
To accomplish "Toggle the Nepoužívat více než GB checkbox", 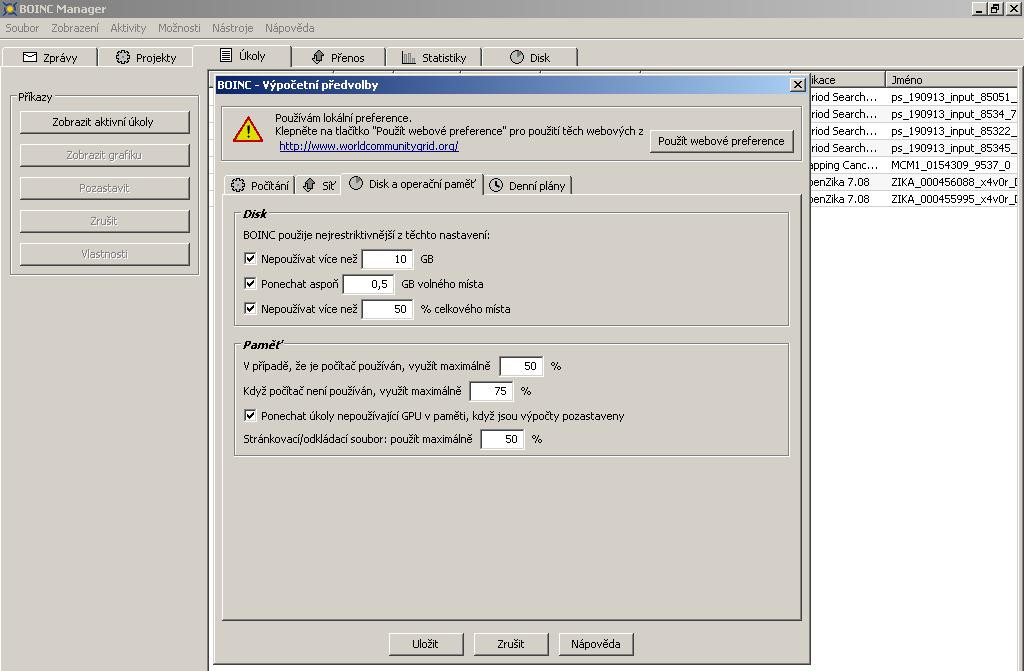I will click(x=250, y=258).
